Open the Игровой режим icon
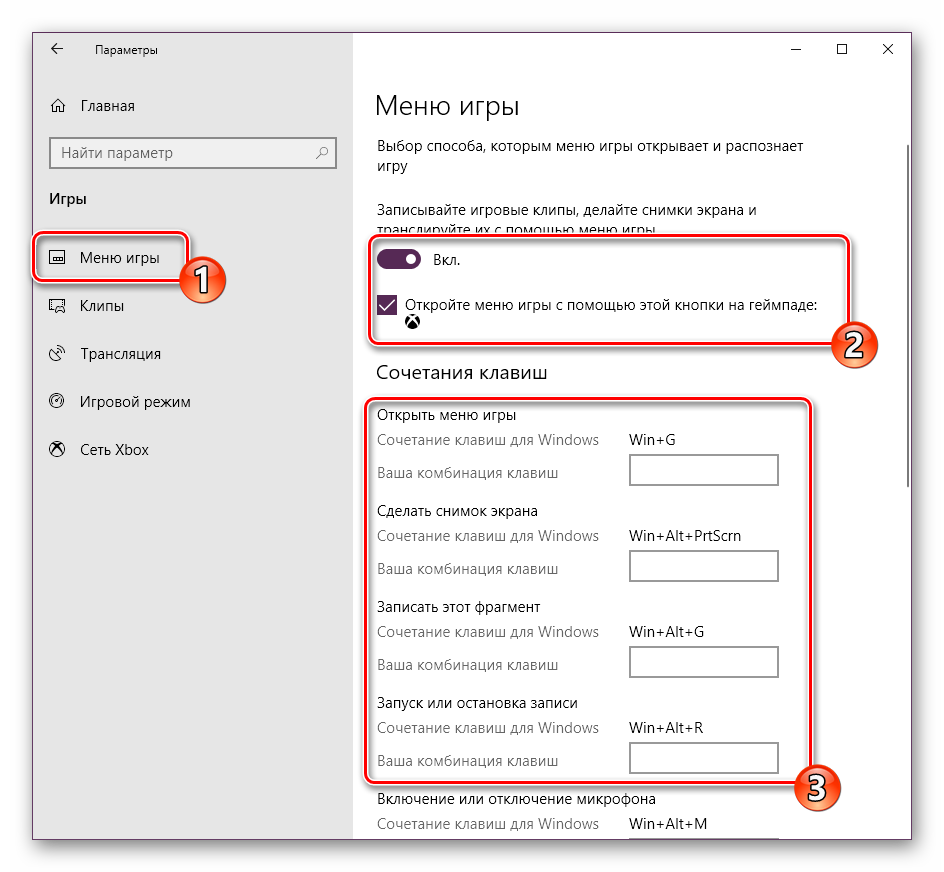 coord(58,402)
